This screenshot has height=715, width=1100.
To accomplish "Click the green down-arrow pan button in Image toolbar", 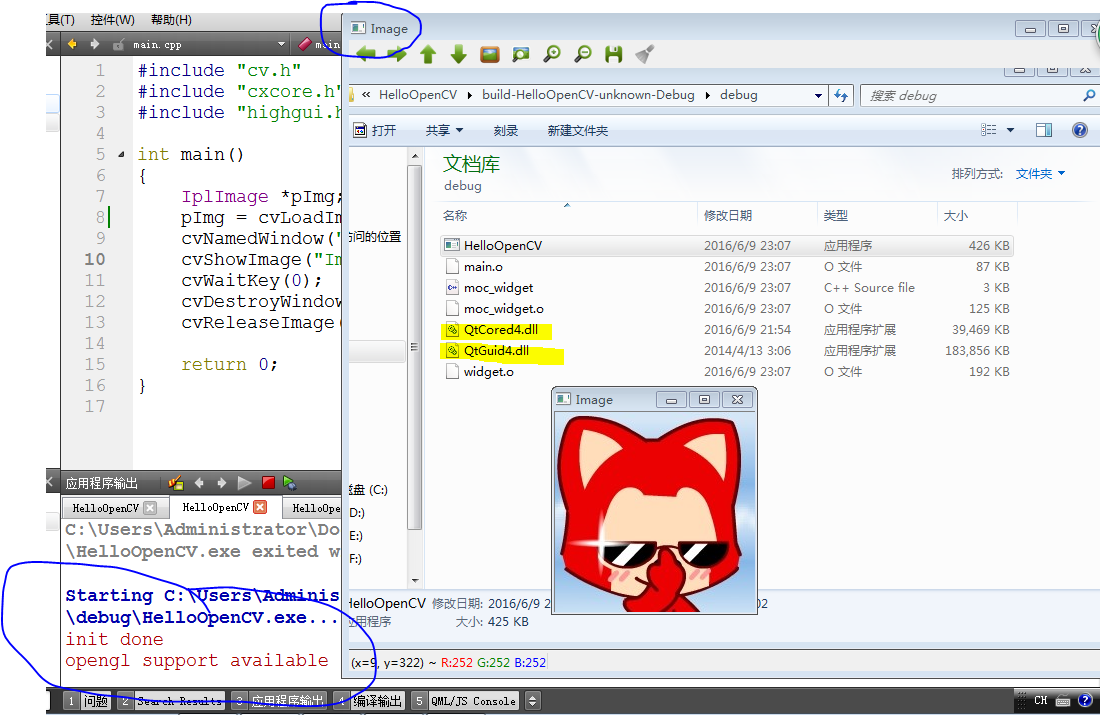I will pyautogui.click(x=459, y=54).
